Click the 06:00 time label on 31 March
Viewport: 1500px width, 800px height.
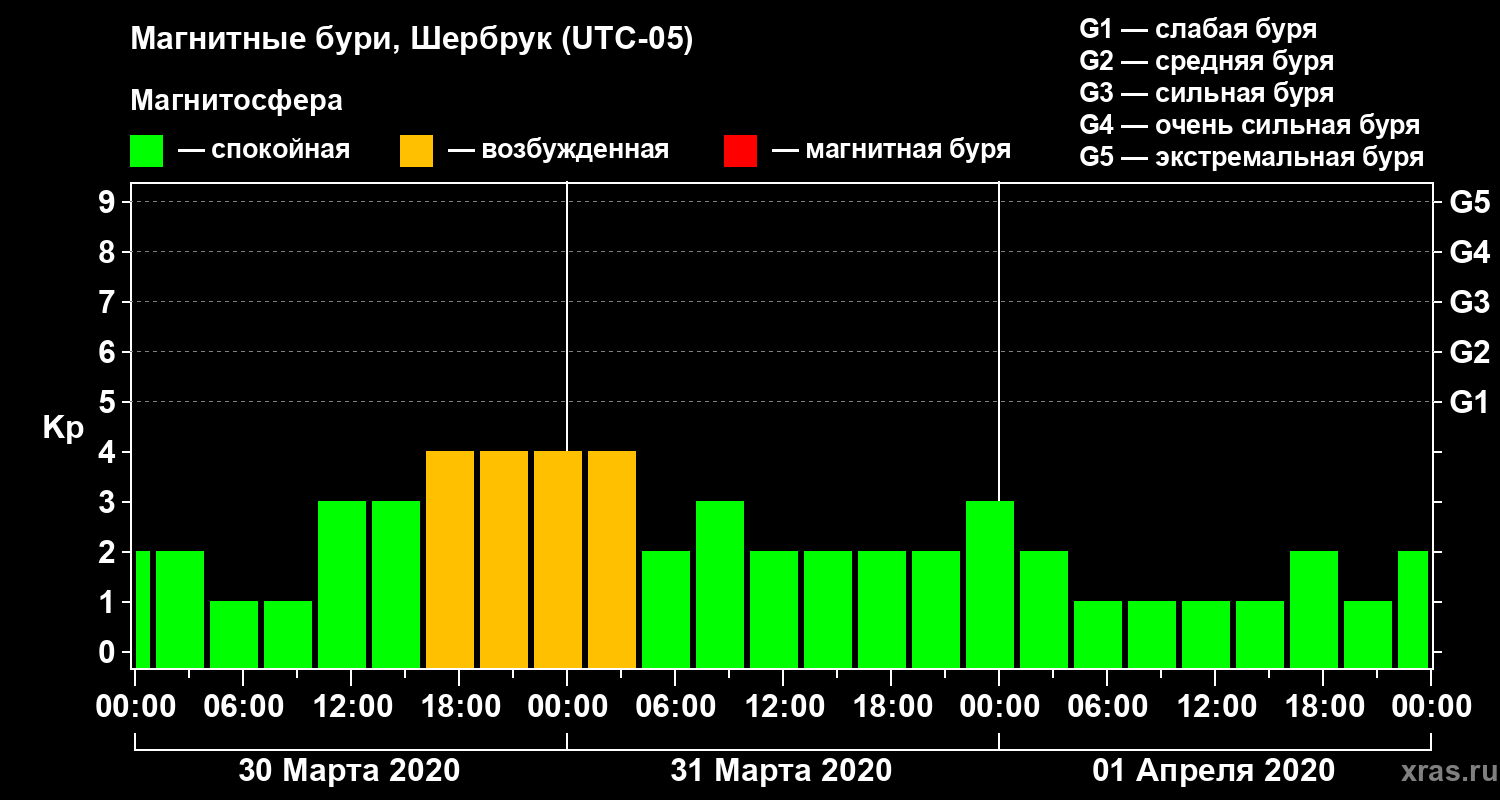click(x=675, y=706)
